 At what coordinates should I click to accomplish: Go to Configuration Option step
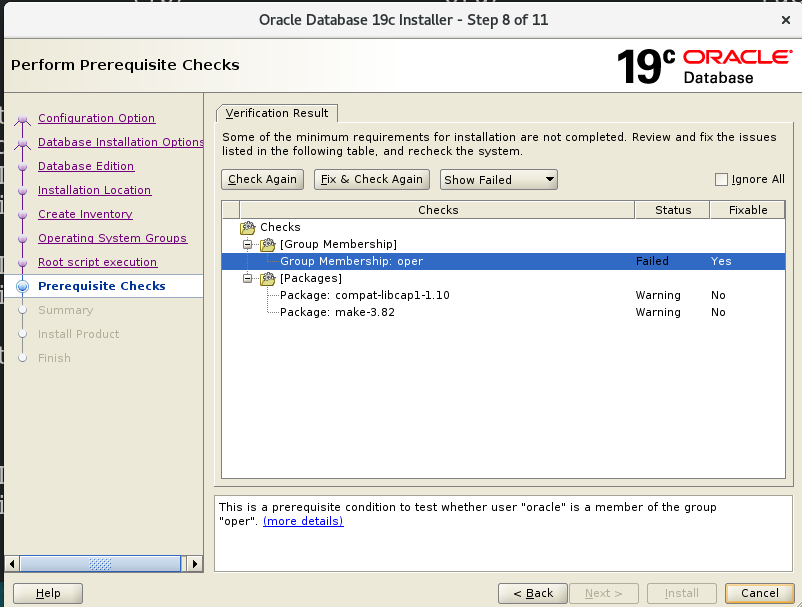coord(97,118)
